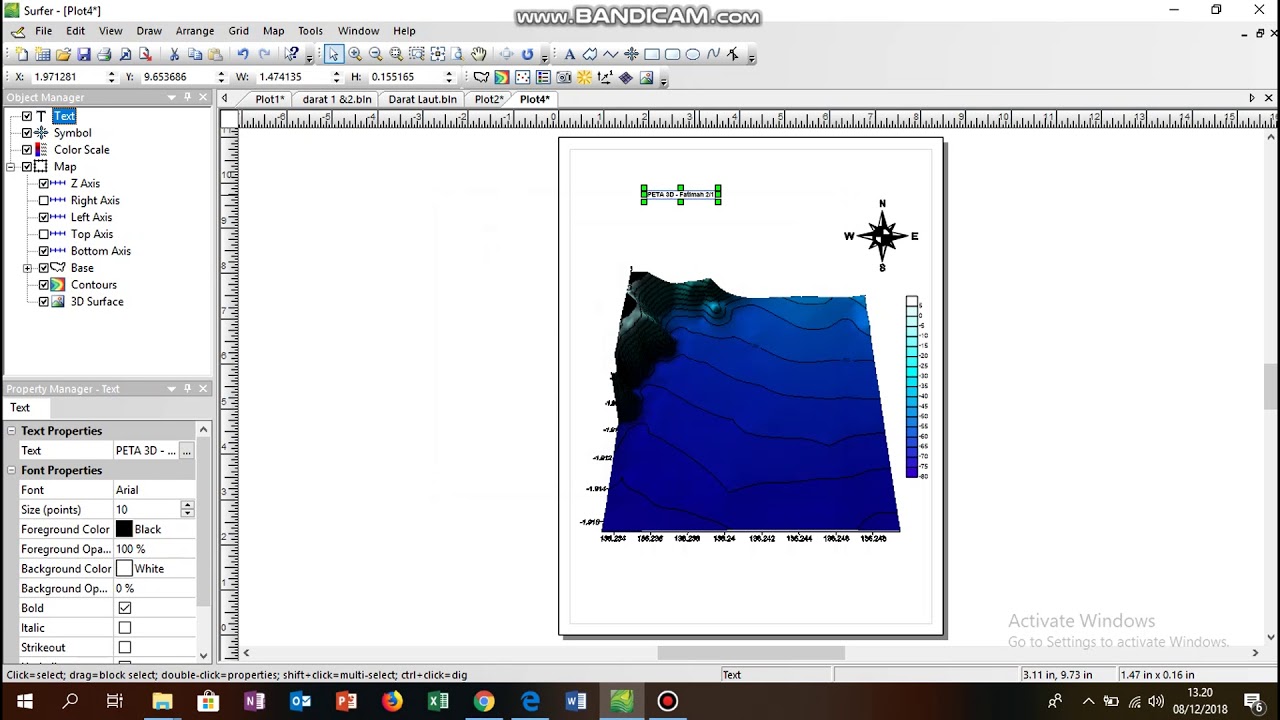Enable the Top Axis checkbox
The height and width of the screenshot is (720, 1280).
[44, 234]
